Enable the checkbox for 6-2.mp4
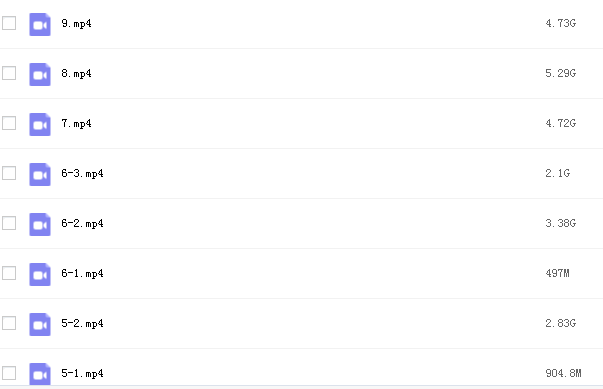This screenshot has width=603, height=389. [x=9, y=223]
